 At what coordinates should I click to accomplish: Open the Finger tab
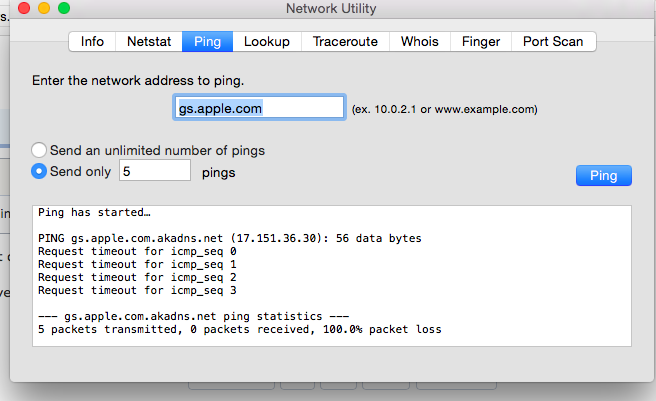pyautogui.click(x=481, y=41)
